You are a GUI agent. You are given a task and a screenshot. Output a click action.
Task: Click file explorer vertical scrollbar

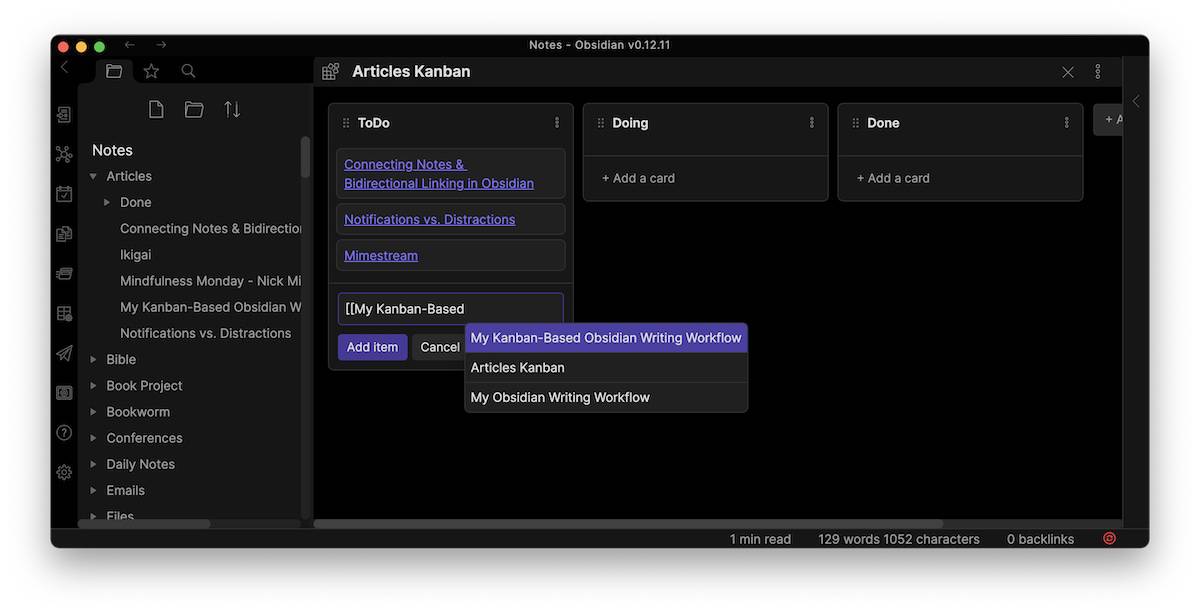pyautogui.click(x=305, y=157)
